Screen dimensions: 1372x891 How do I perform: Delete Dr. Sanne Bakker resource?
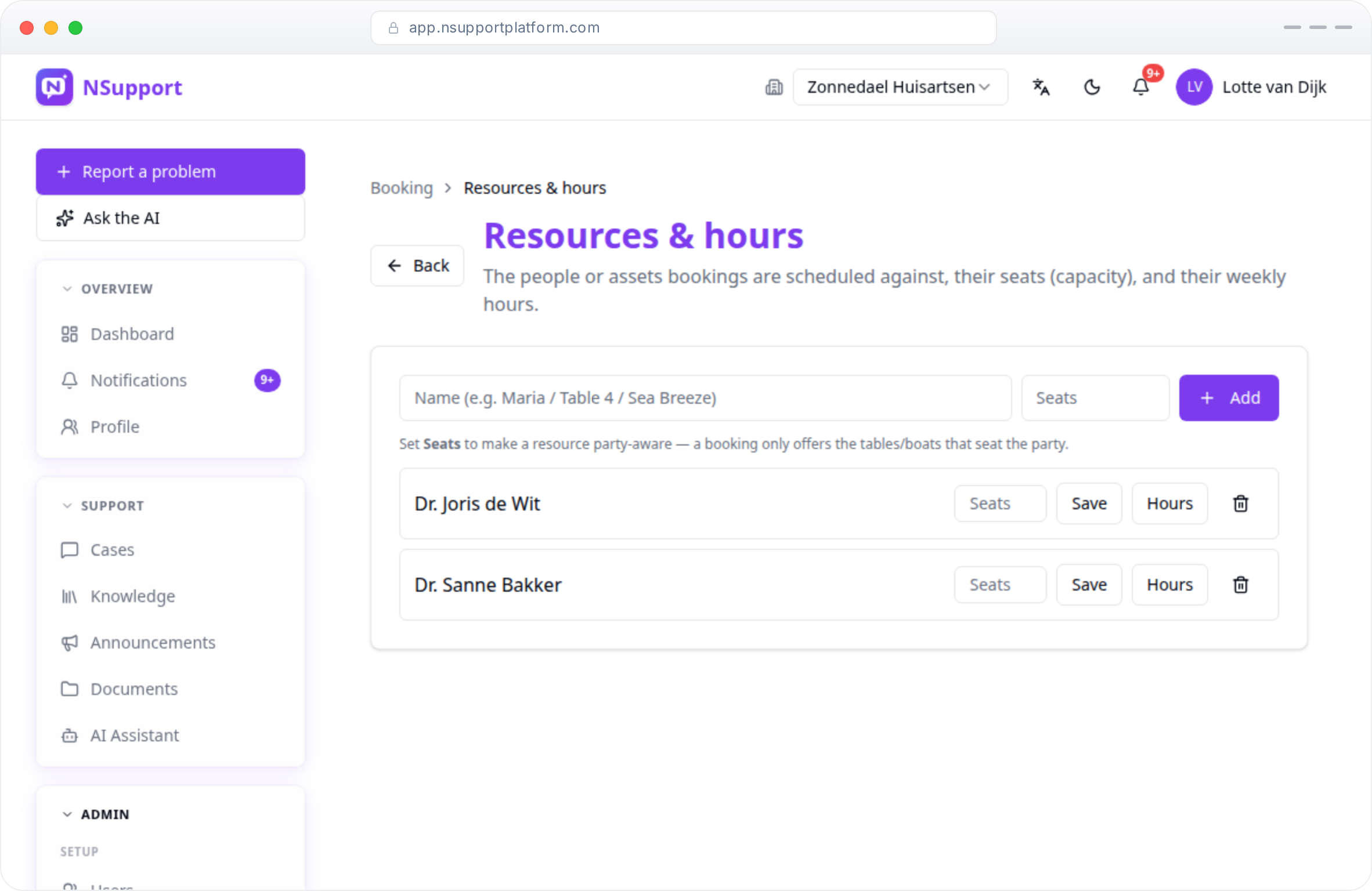(x=1241, y=585)
